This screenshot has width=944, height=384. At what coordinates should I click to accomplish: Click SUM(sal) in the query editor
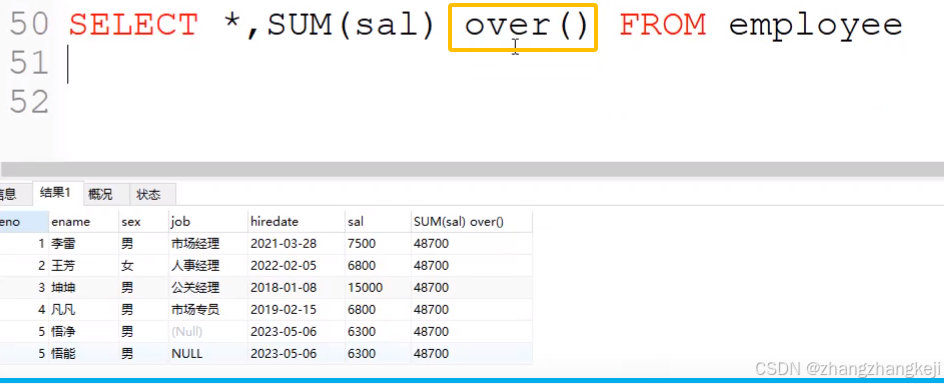351,26
